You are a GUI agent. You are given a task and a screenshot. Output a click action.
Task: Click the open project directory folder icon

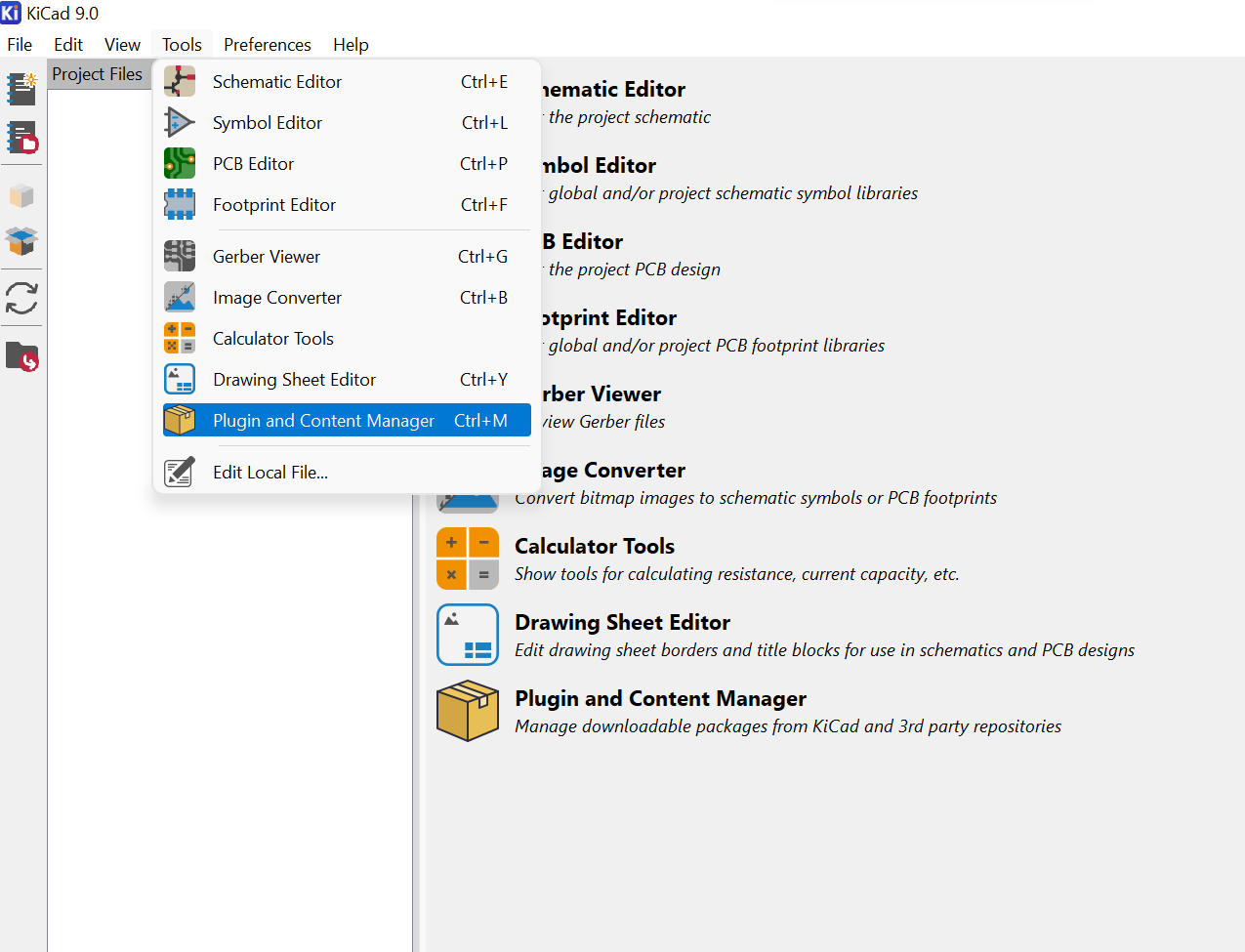(21, 356)
